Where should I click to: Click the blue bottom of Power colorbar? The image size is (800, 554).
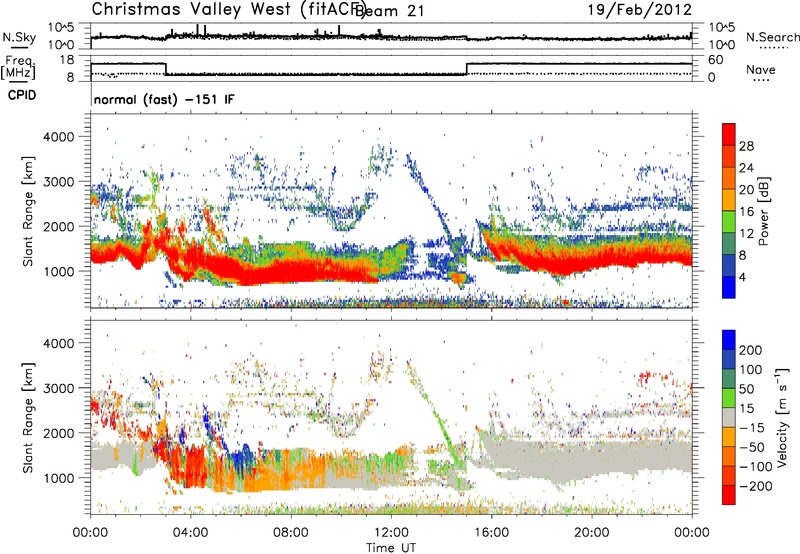(729, 287)
